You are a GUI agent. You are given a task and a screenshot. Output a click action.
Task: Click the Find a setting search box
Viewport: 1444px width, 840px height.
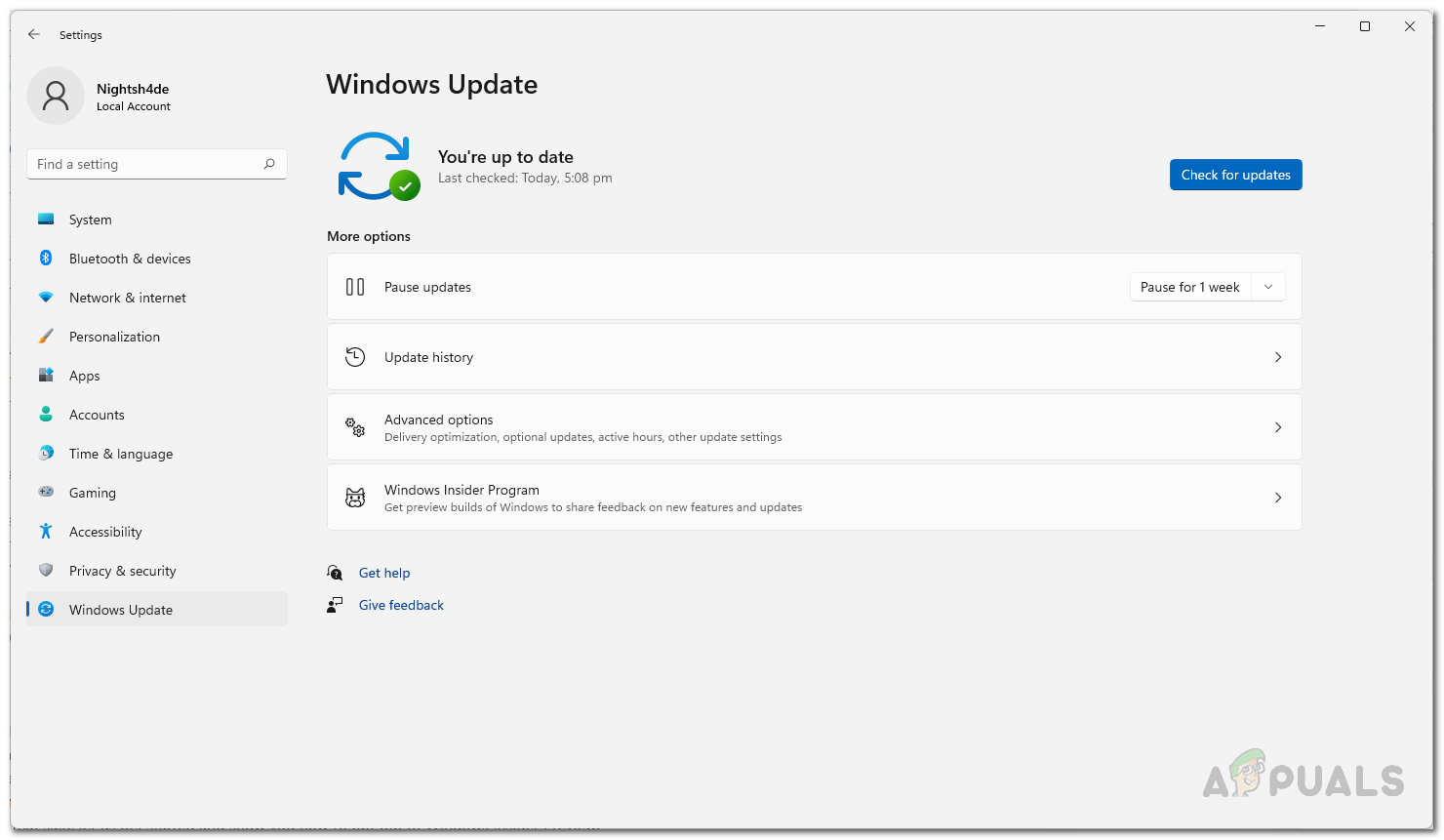[x=157, y=164]
